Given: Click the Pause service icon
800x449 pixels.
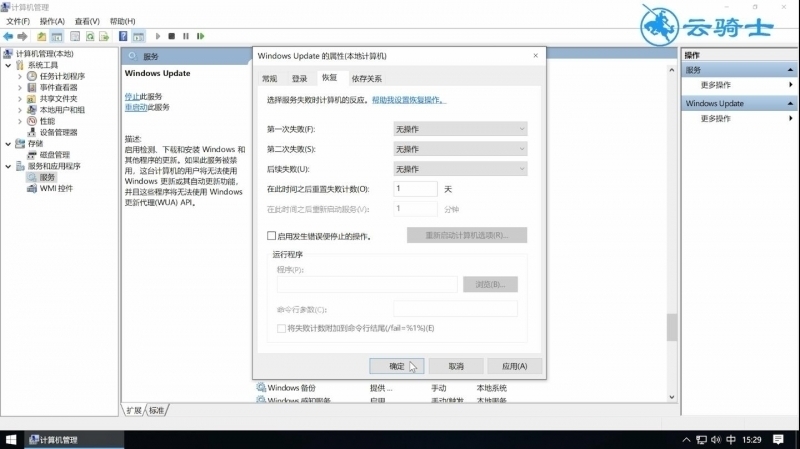Looking at the screenshot, I should pos(186,36).
